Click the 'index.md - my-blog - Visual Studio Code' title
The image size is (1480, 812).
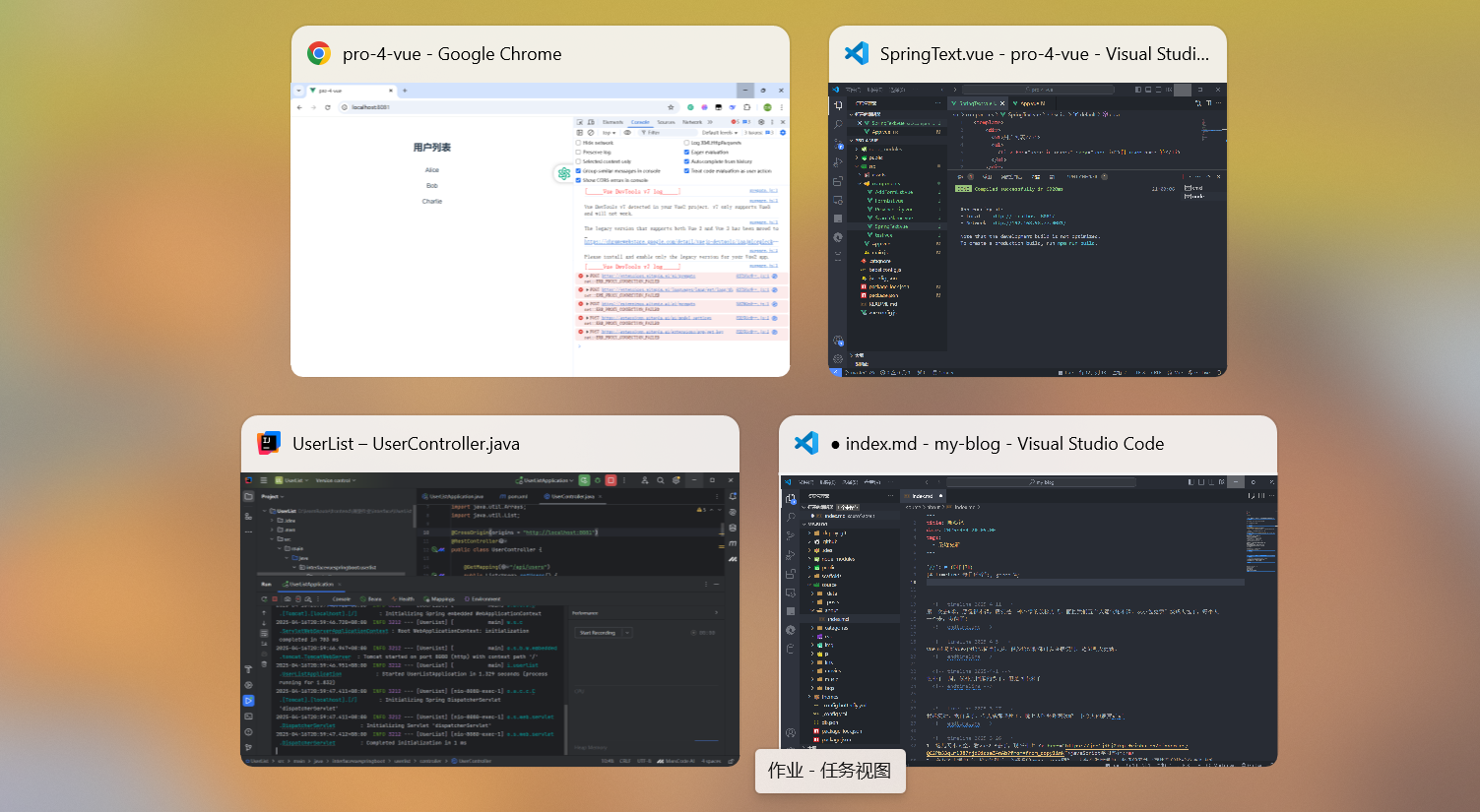(997, 444)
